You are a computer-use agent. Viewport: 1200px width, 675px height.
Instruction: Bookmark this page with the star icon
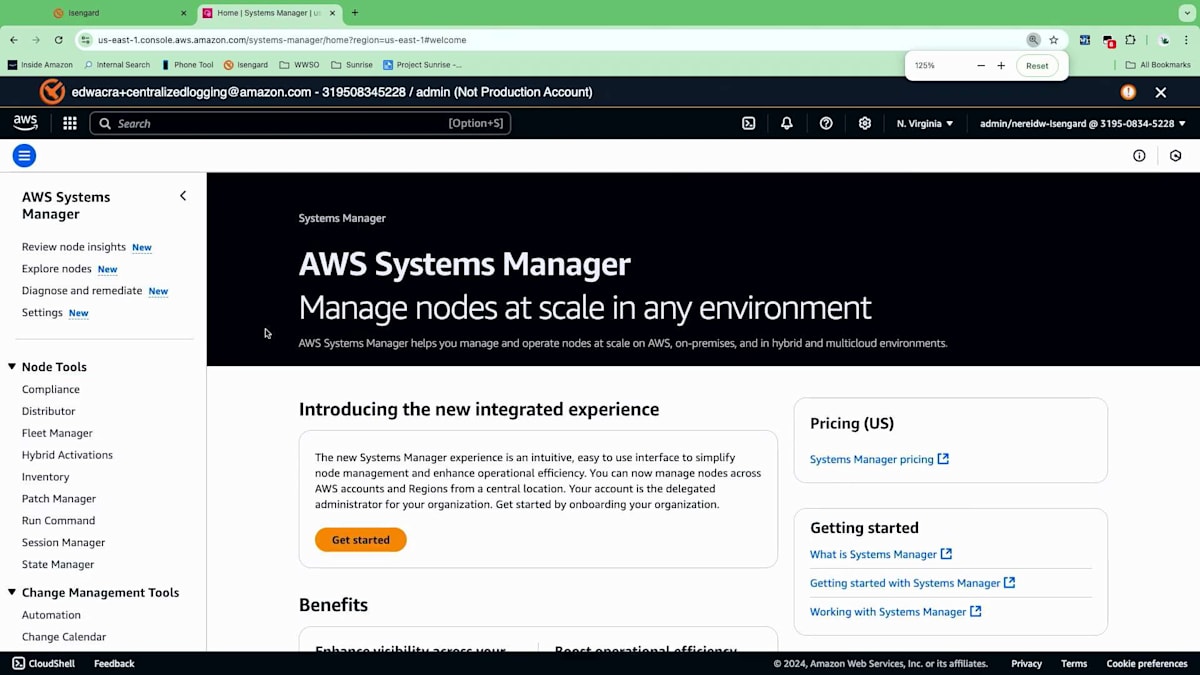(1053, 40)
